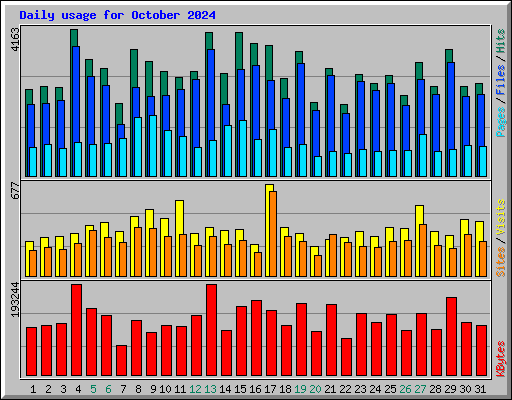Image resolution: width=512 pixels, height=400 pixels.
Task: Select day 17 on the x-axis
Action: [x=270, y=389]
